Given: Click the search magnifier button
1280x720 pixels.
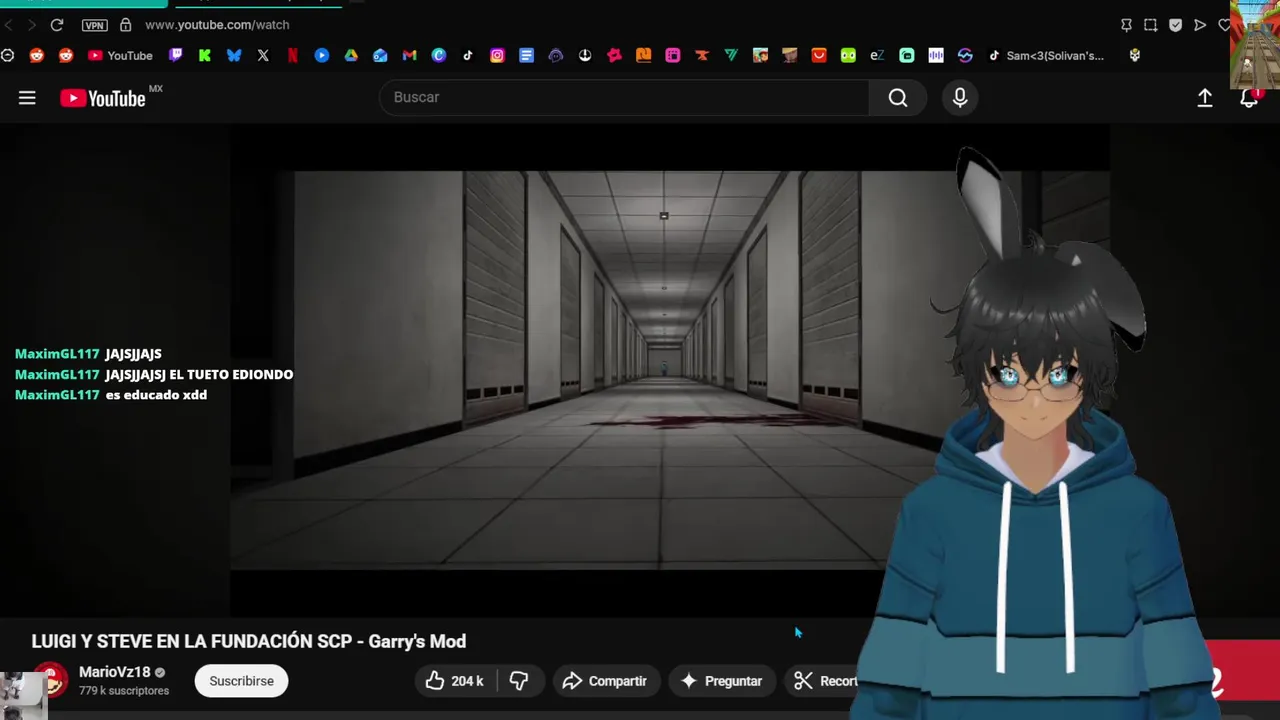Looking at the screenshot, I should (x=898, y=97).
